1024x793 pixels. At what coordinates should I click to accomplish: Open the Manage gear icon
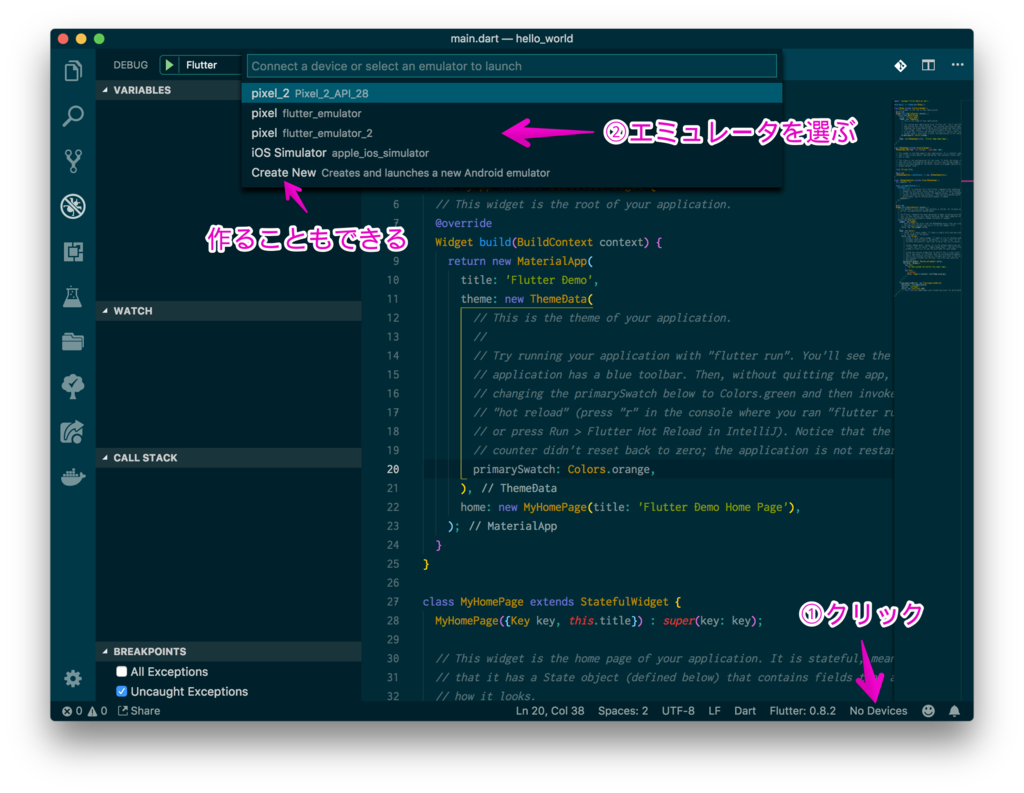tap(73, 678)
